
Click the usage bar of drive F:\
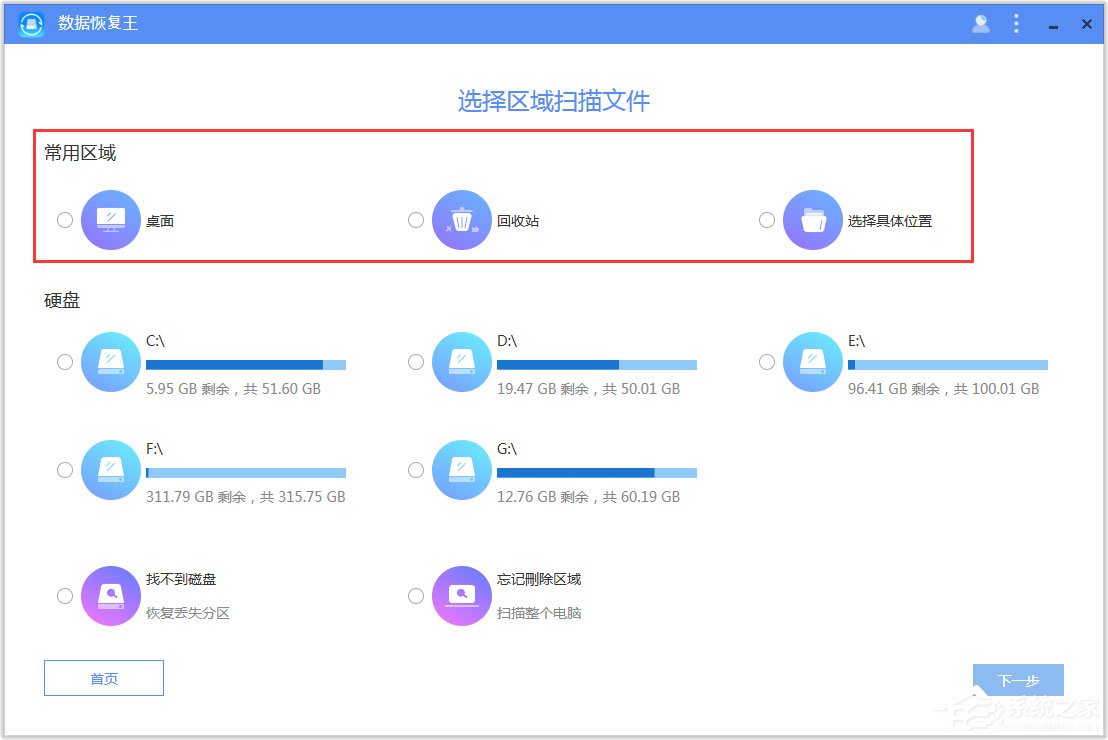click(x=246, y=472)
